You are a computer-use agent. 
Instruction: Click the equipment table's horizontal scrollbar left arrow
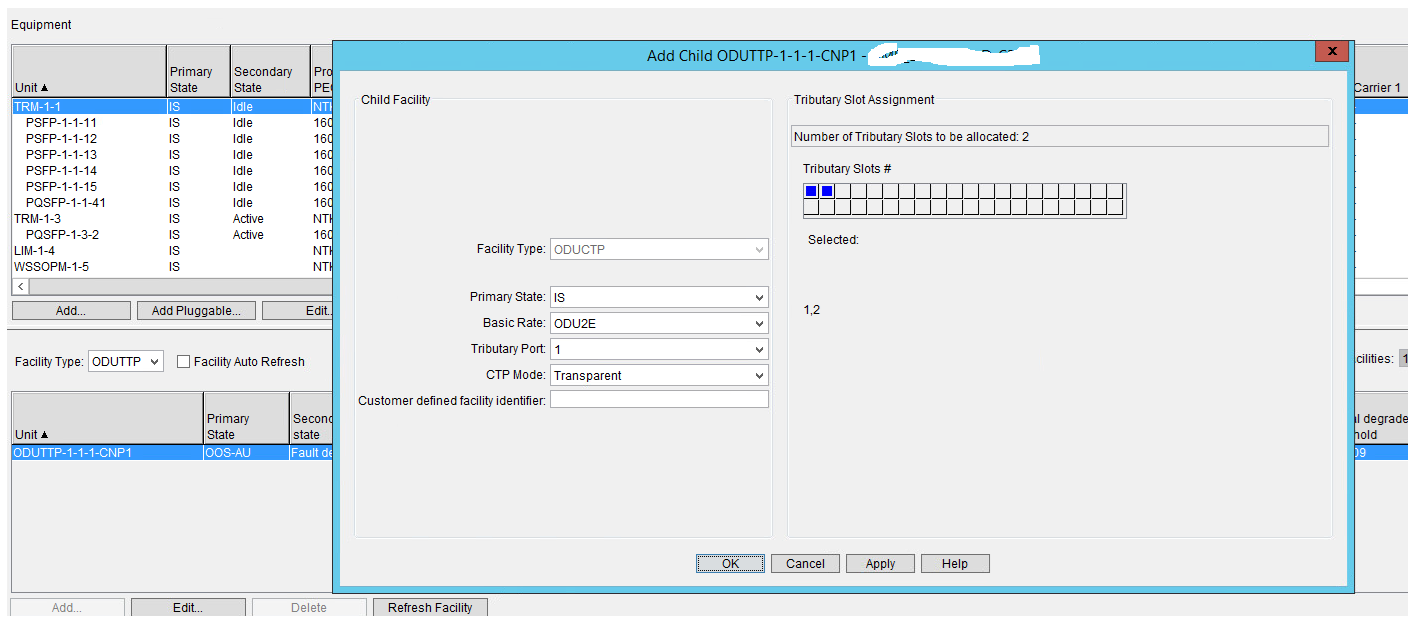(20, 286)
